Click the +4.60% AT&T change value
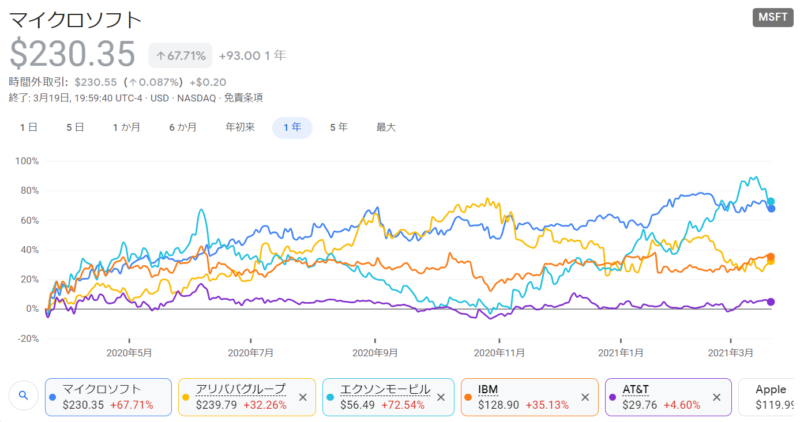 [x=682, y=405]
